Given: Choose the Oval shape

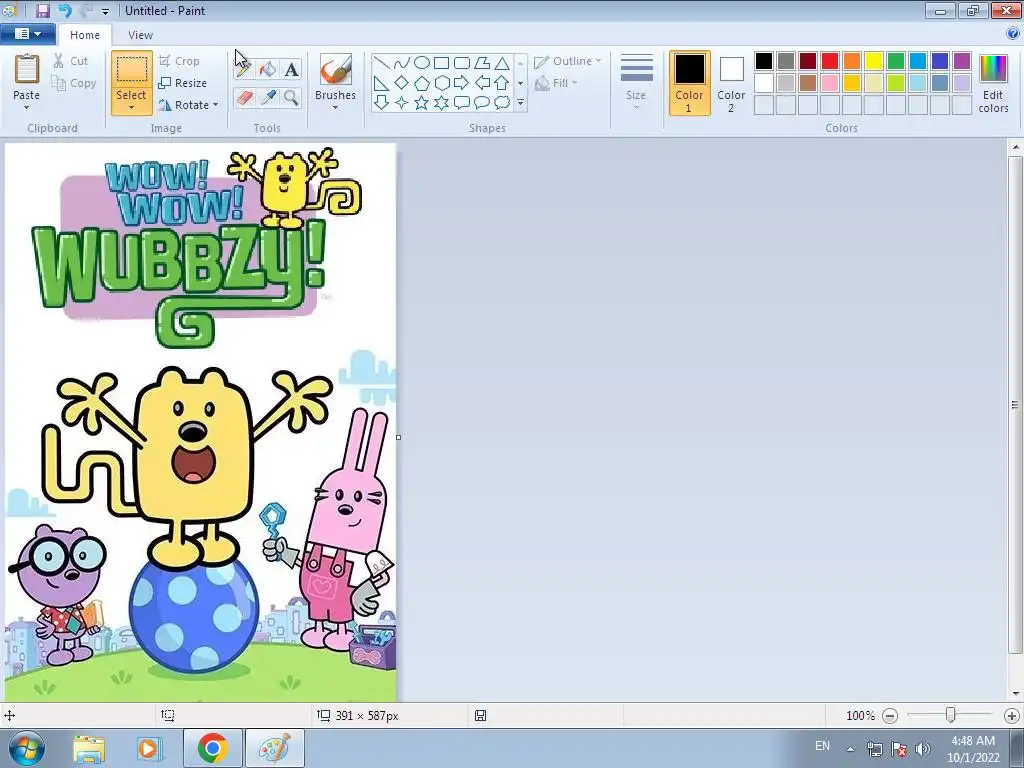Looking at the screenshot, I should coord(422,63).
